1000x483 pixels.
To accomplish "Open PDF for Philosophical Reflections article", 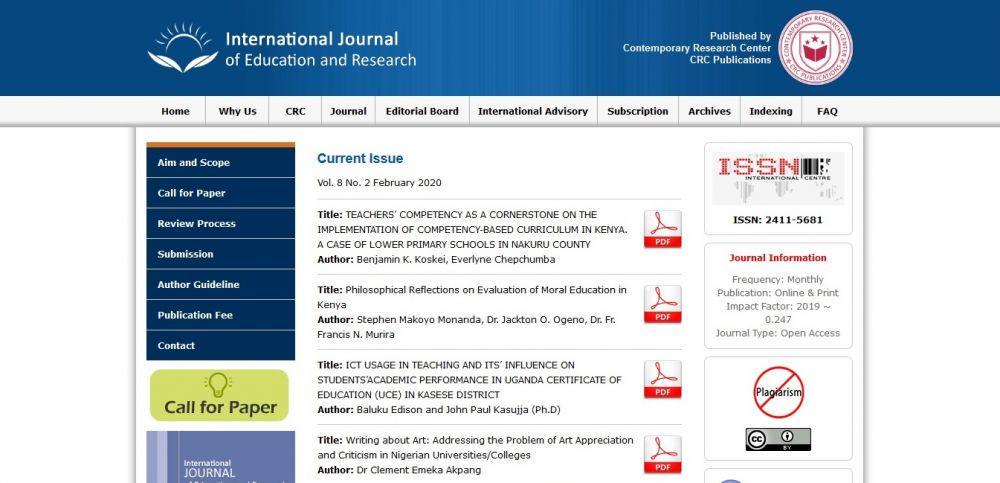I will (663, 304).
